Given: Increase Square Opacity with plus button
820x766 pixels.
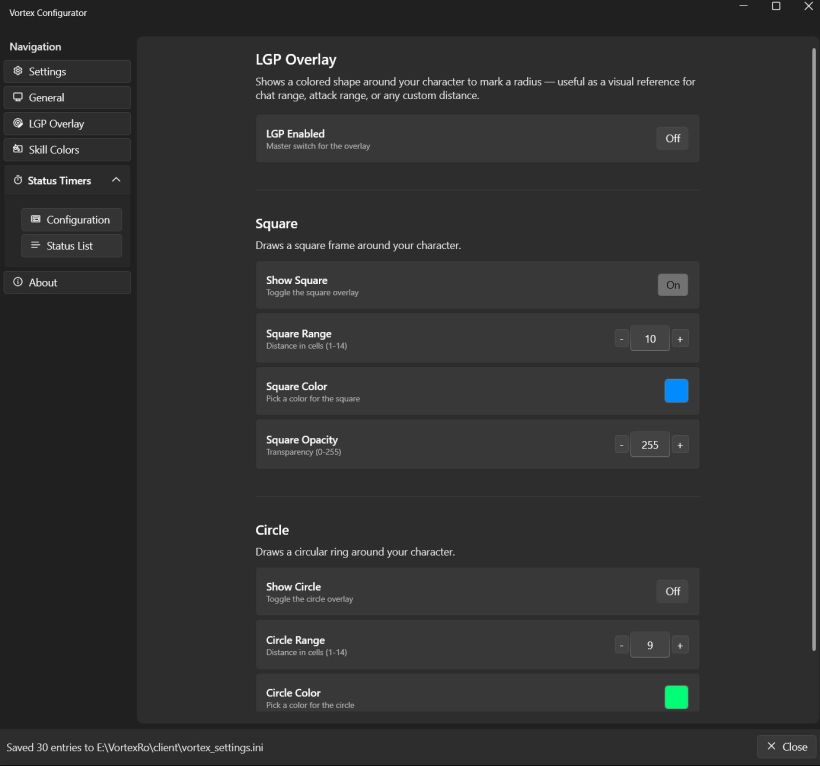Looking at the screenshot, I should point(680,445).
